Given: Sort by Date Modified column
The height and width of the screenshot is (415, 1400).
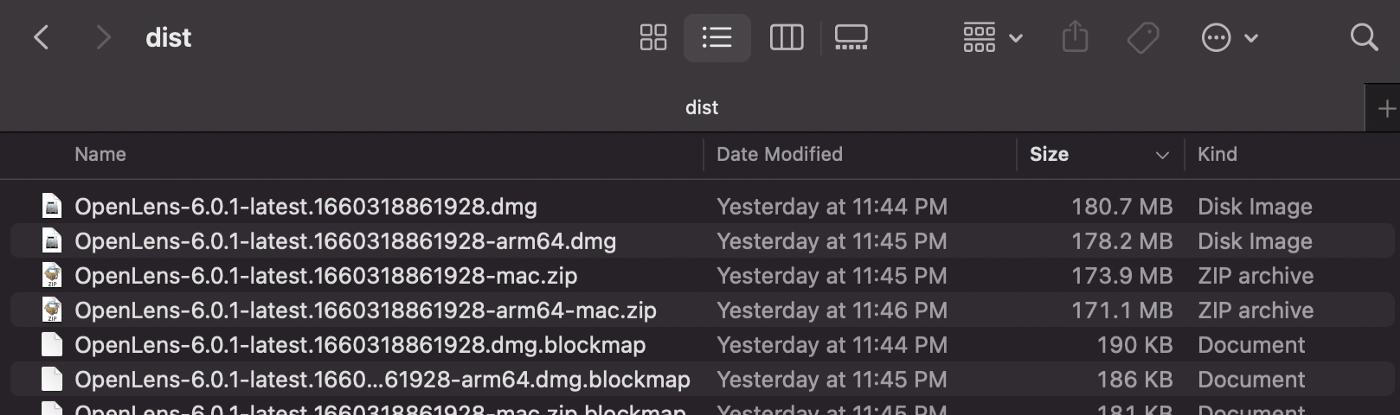Looking at the screenshot, I should [779, 154].
